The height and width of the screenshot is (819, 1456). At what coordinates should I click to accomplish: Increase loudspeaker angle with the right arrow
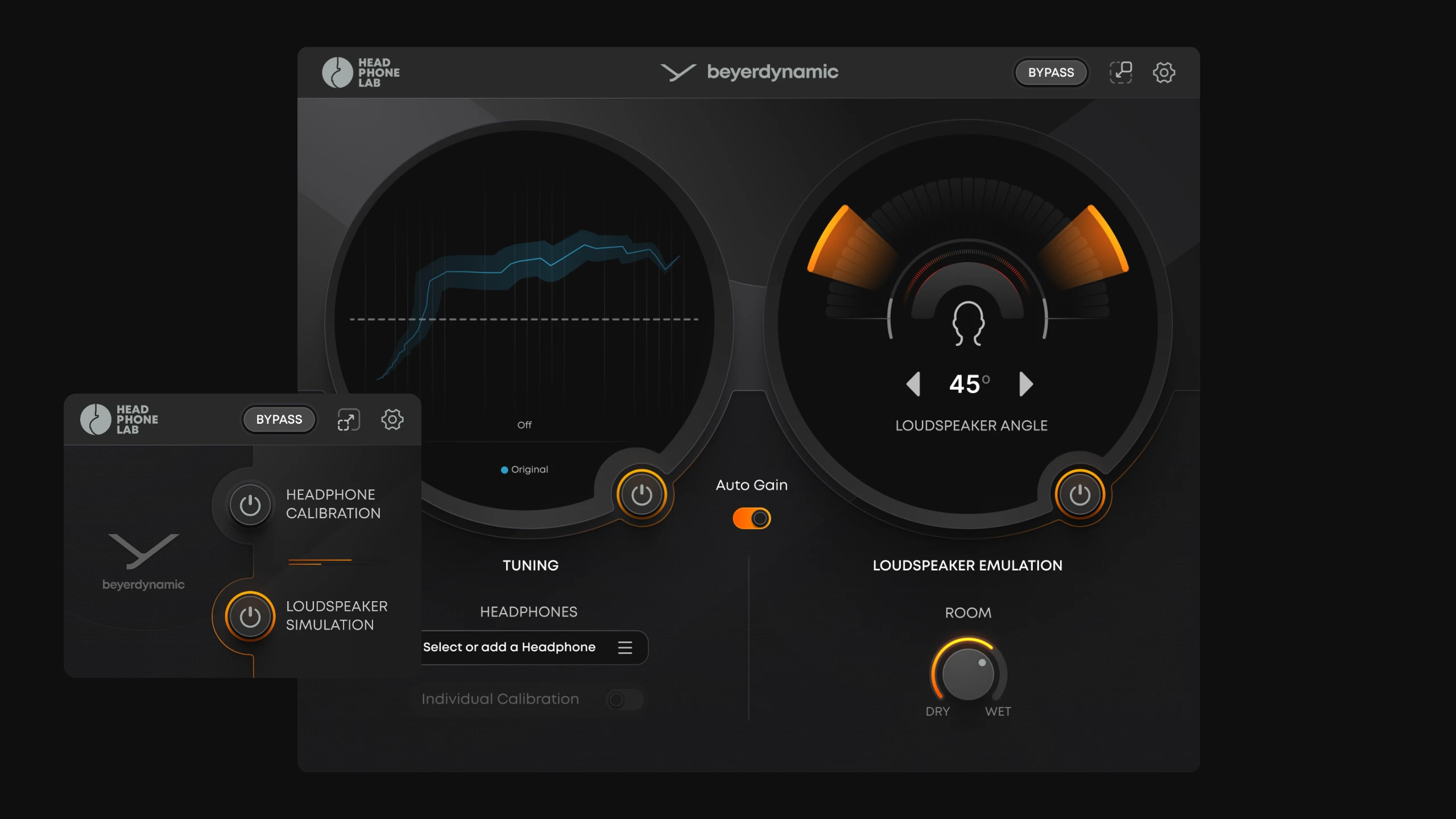[1026, 384]
